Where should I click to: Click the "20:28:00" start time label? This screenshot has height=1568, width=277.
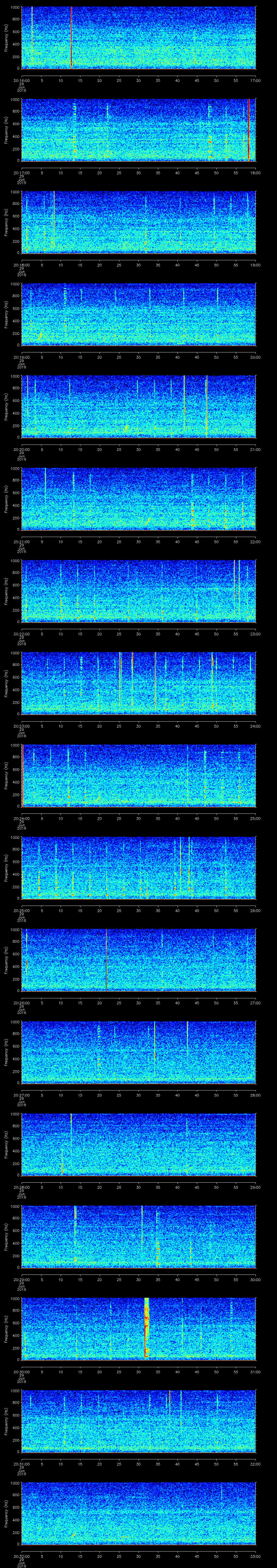coord(21,1187)
